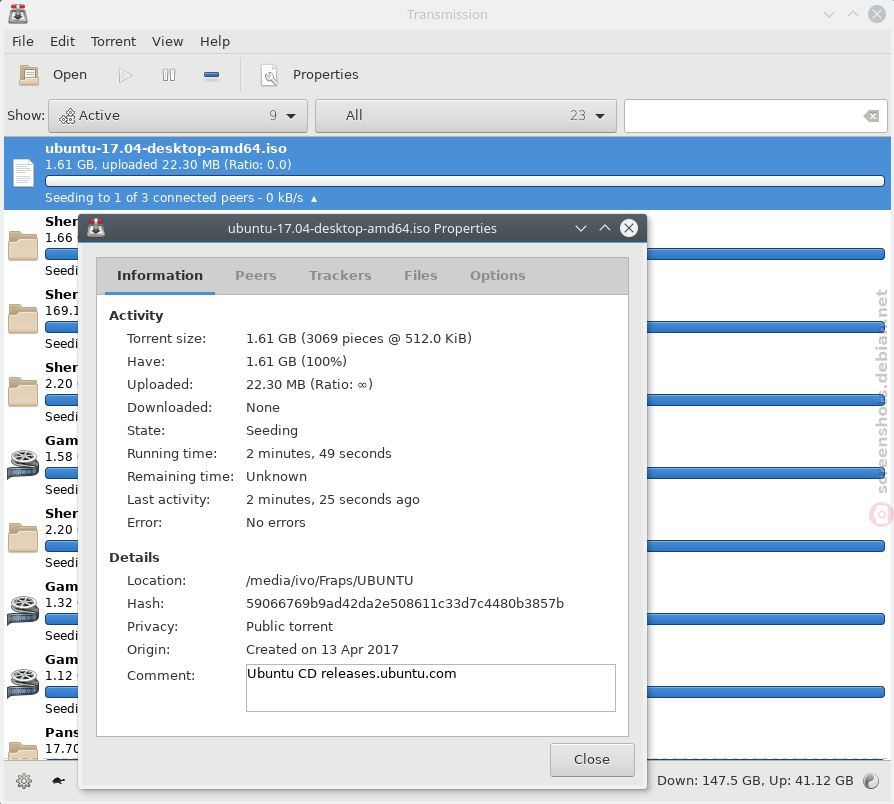
Task: Click the Uploaded value 22.30 MB
Action: [309, 384]
